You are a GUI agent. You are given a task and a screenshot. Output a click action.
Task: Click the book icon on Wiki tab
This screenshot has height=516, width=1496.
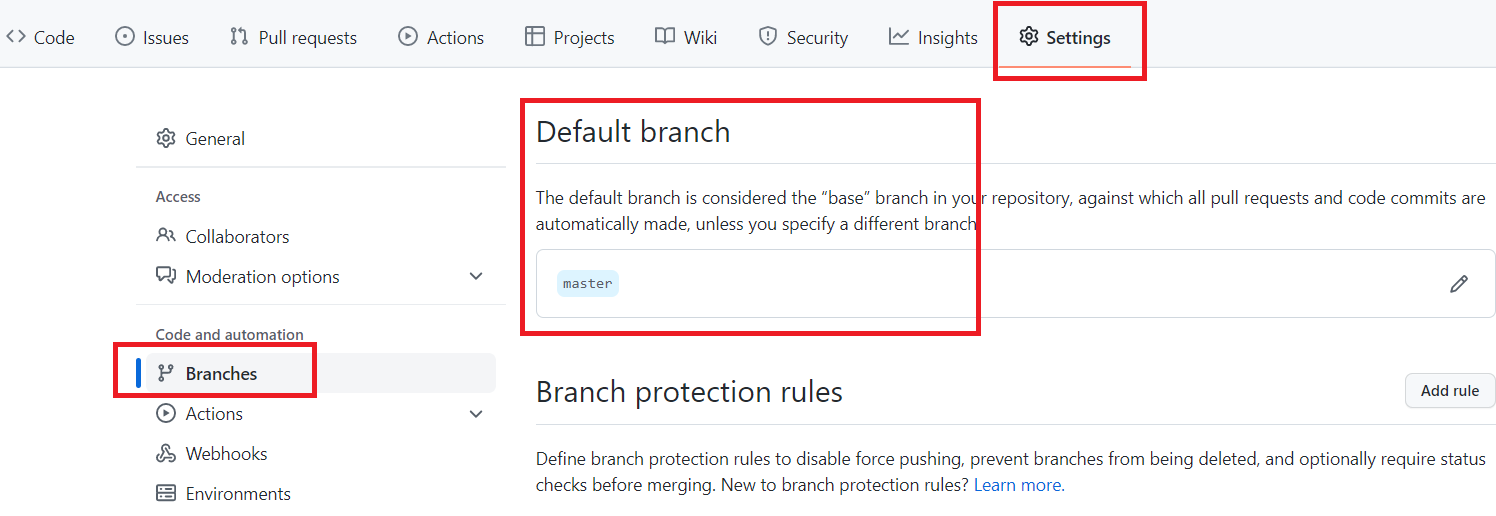point(665,37)
